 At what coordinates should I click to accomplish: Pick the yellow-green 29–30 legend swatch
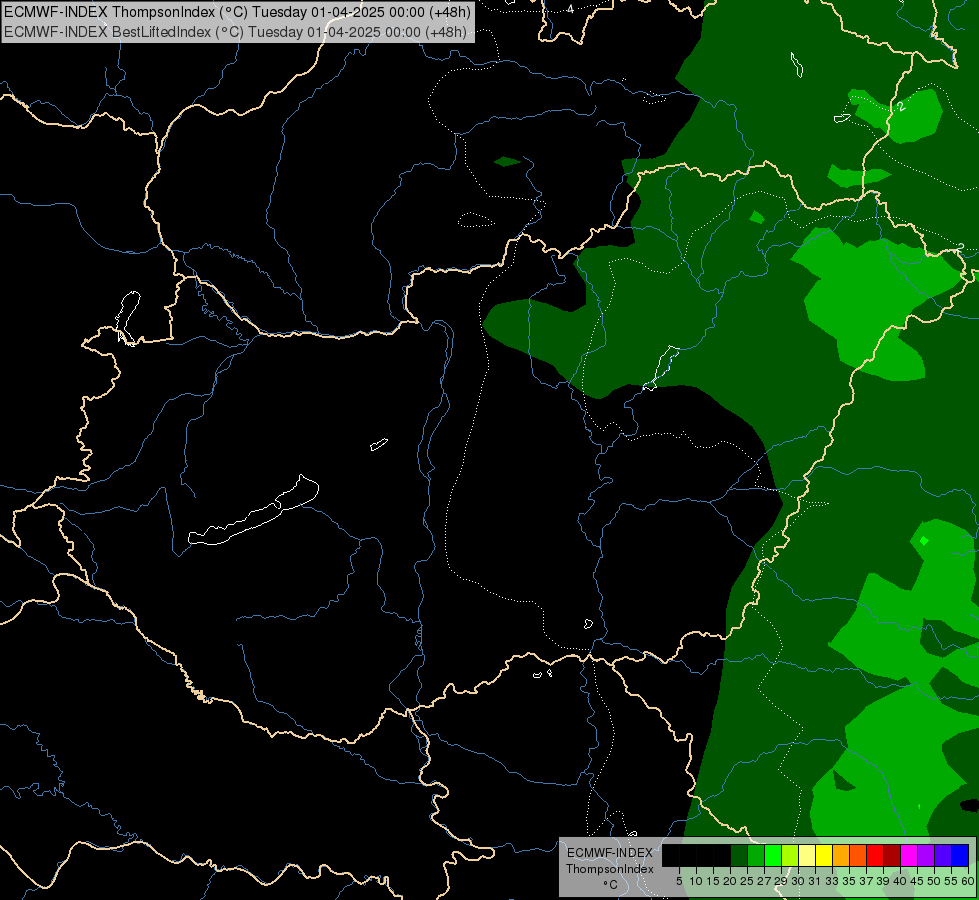click(790, 855)
